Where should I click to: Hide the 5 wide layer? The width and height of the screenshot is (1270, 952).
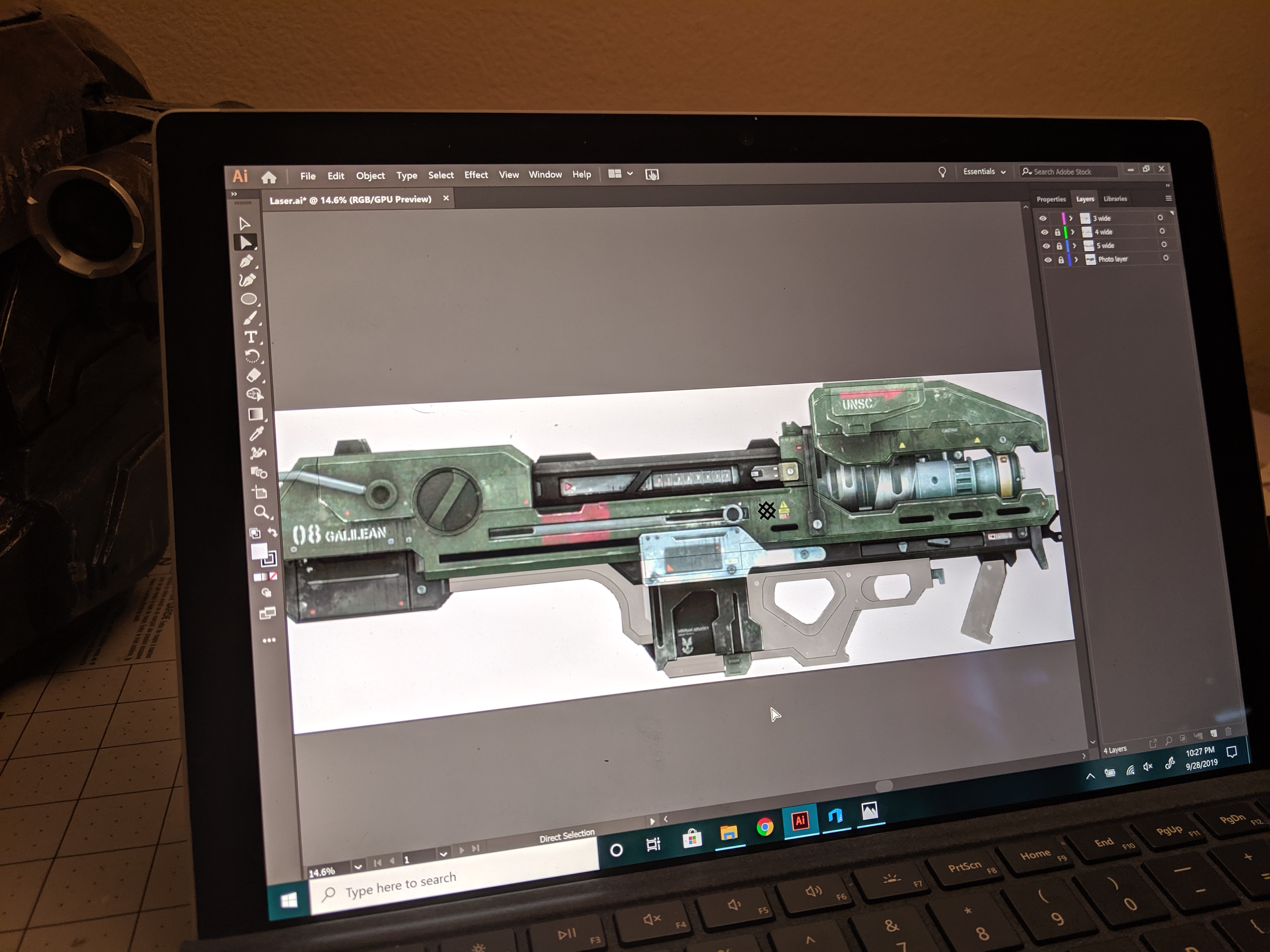[x=1046, y=246]
